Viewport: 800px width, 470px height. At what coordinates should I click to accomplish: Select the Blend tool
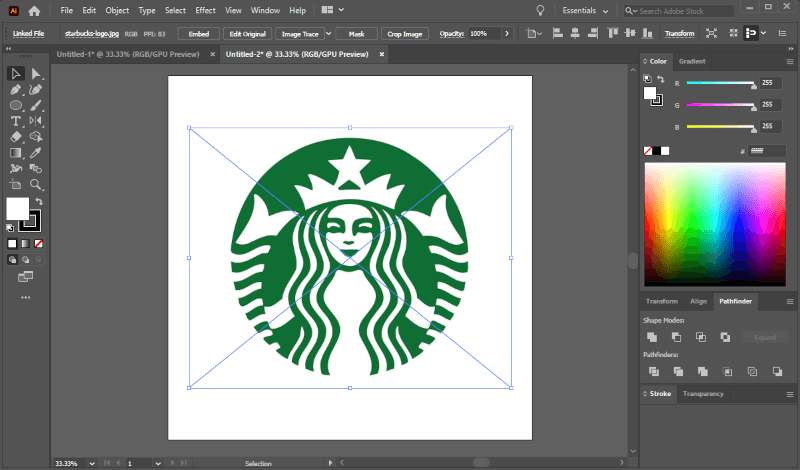35,168
